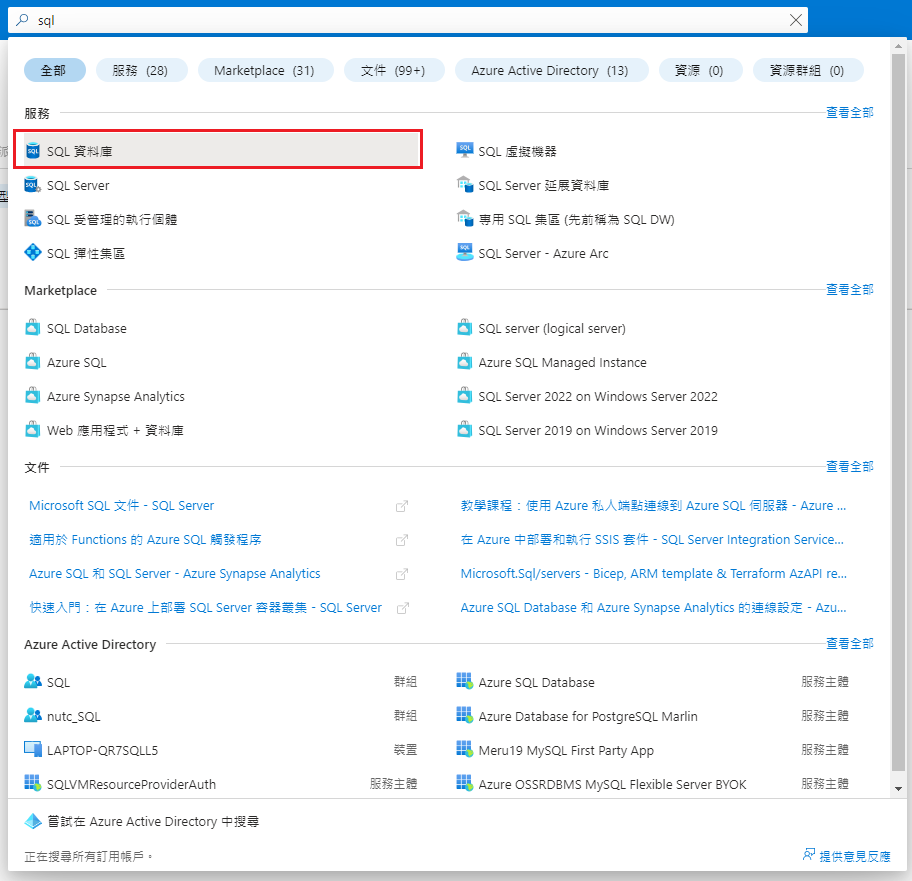Click the Meru19 MySQL First Party App icon
Image resolution: width=912 pixels, height=881 pixels.
464,750
